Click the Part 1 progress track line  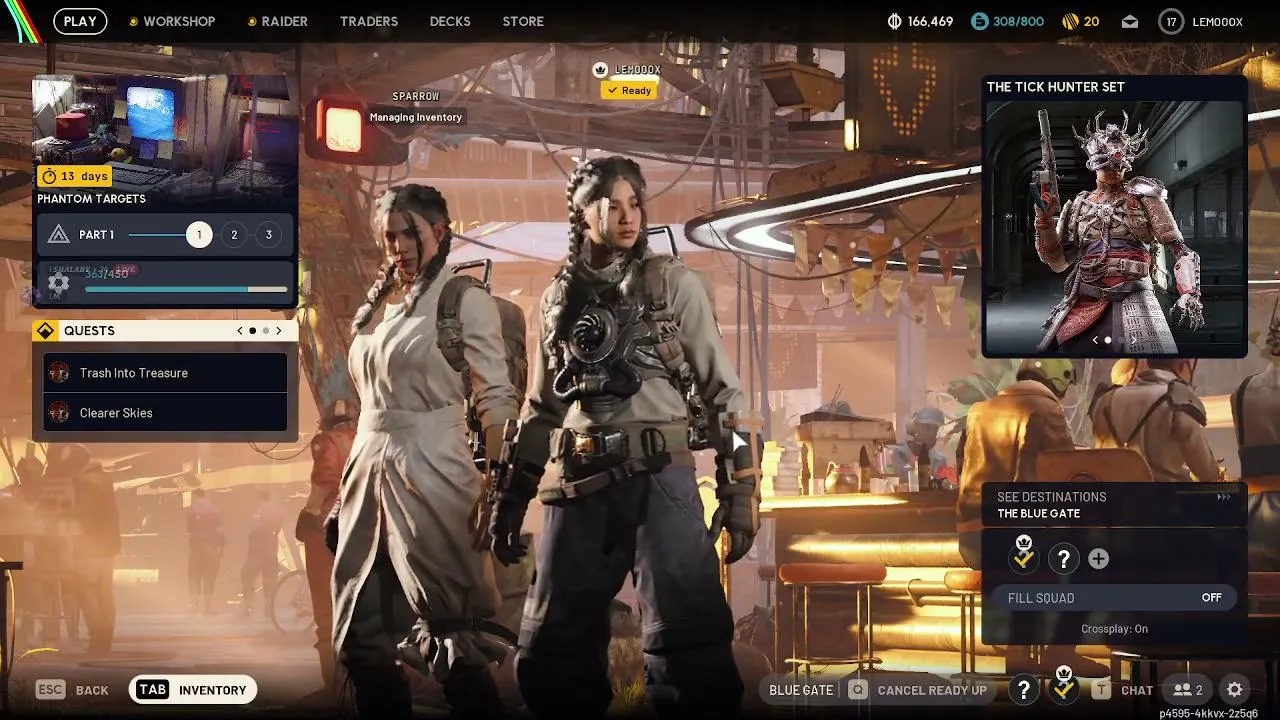click(x=158, y=235)
